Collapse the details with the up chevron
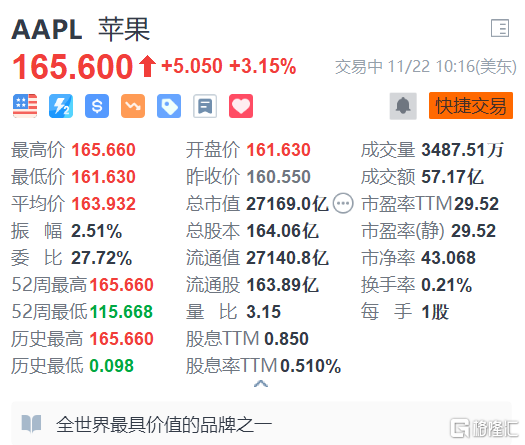This screenshot has height=445, width=525. point(261,384)
